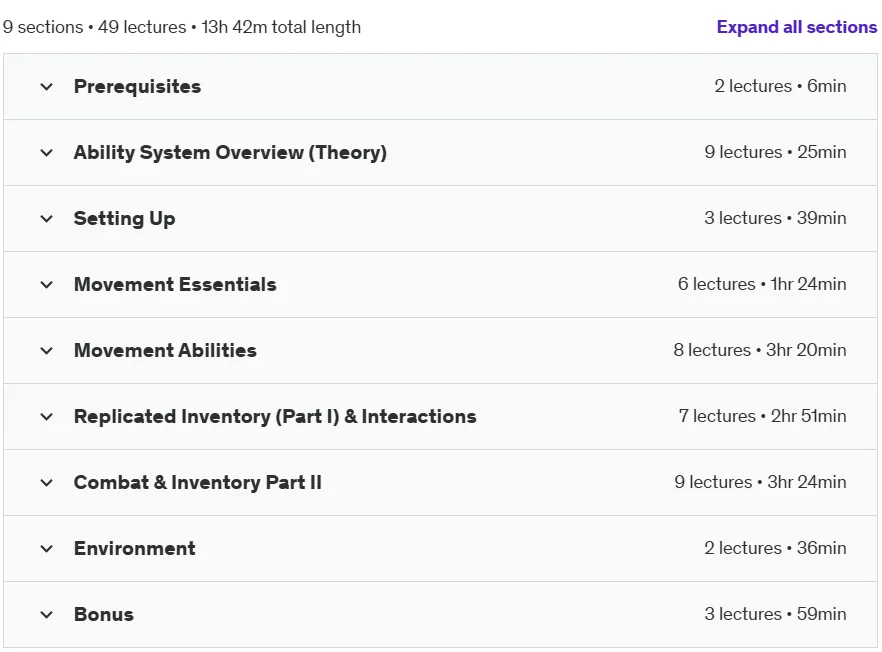882x652 pixels.
Task: Click Bonus row's 3 lectures • 59min
Action: pos(775,614)
